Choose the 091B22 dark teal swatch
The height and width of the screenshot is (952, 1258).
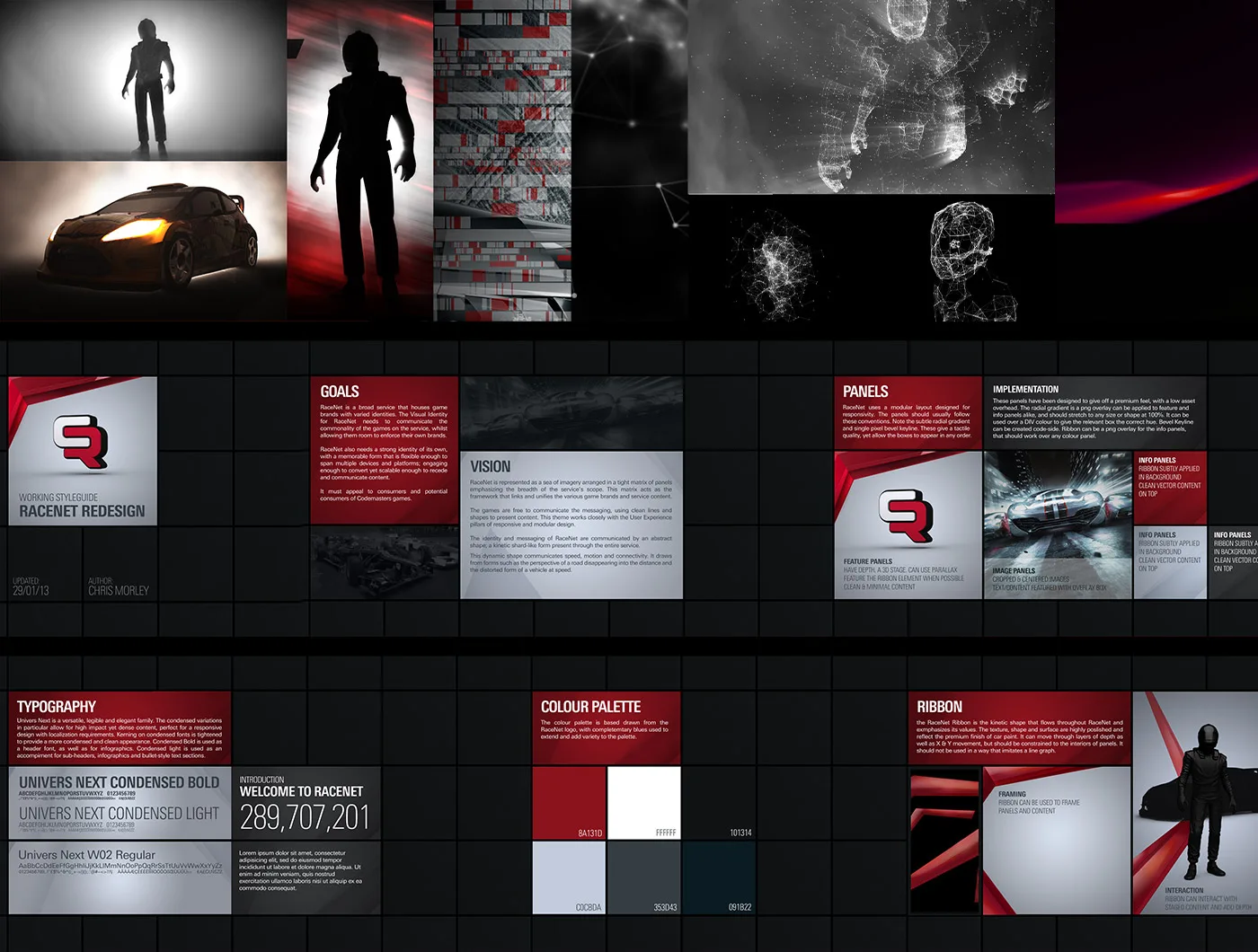pyautogui.click(x=719, y=877)
